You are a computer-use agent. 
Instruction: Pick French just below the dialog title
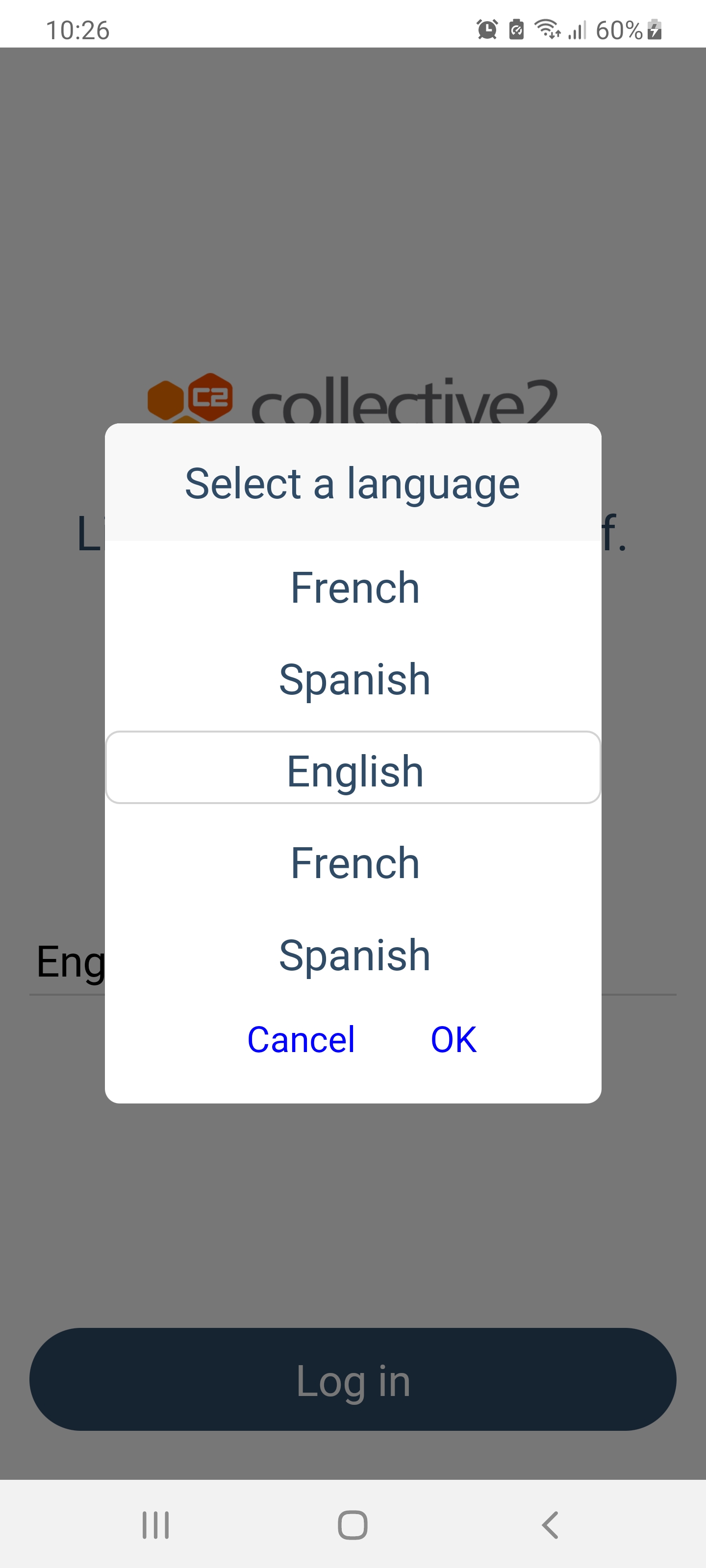pyautogui.click(x=354, y=588)
